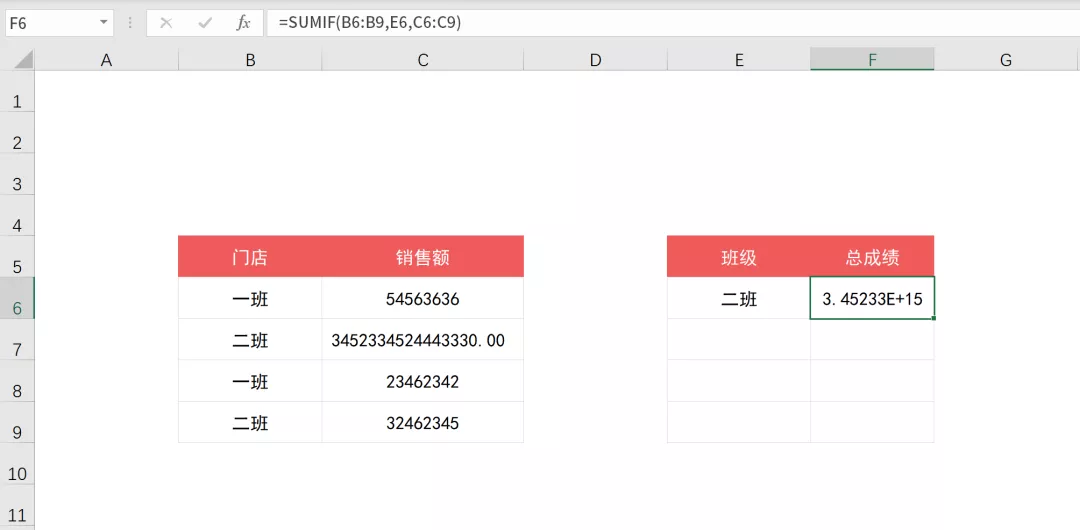Click the 门店 header cell

250,256
